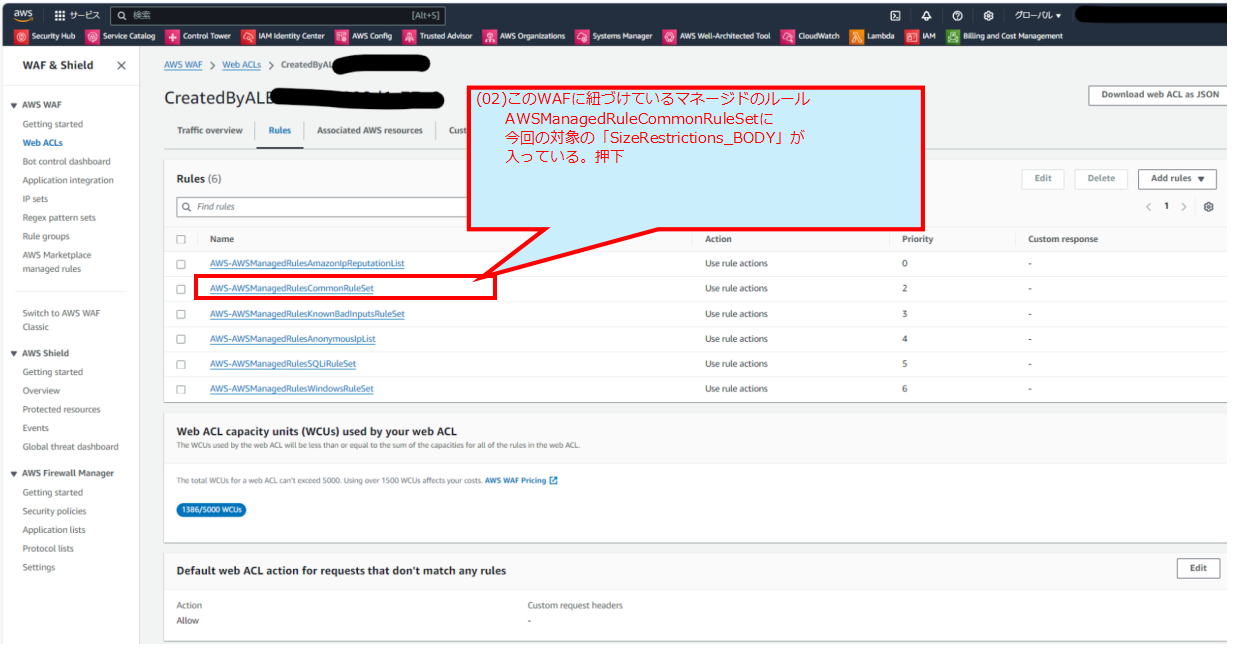This screenshot has height=648, width=1237.
Task: Open Systems Manager from the favorites bar
Action: 614,36
